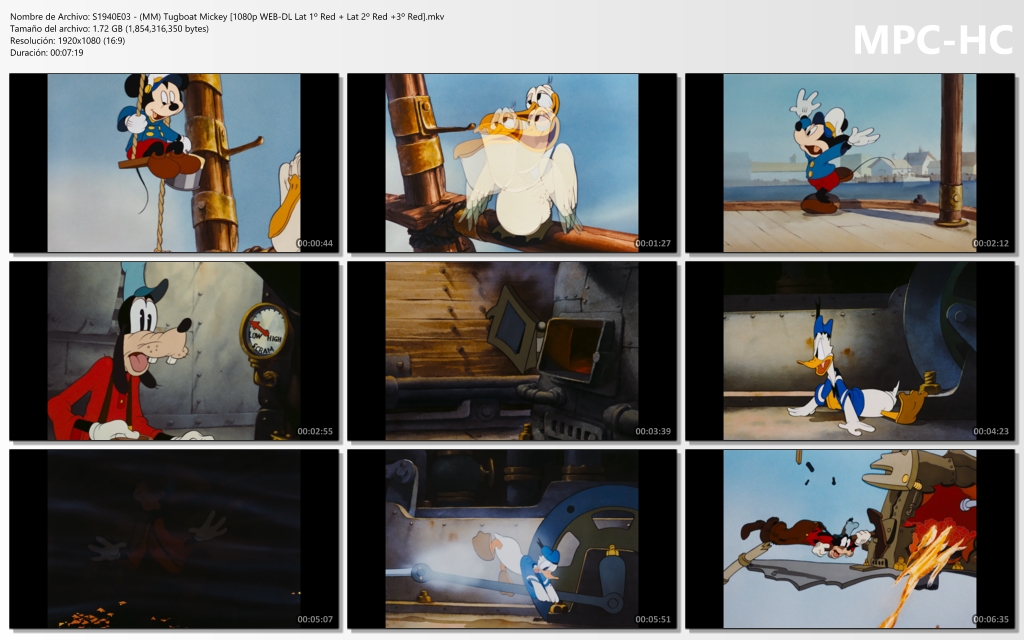Screen dimensions: 1024x640
Task: Open the furnace thumbnail at 00:03:39
Action: coord(512,351)
